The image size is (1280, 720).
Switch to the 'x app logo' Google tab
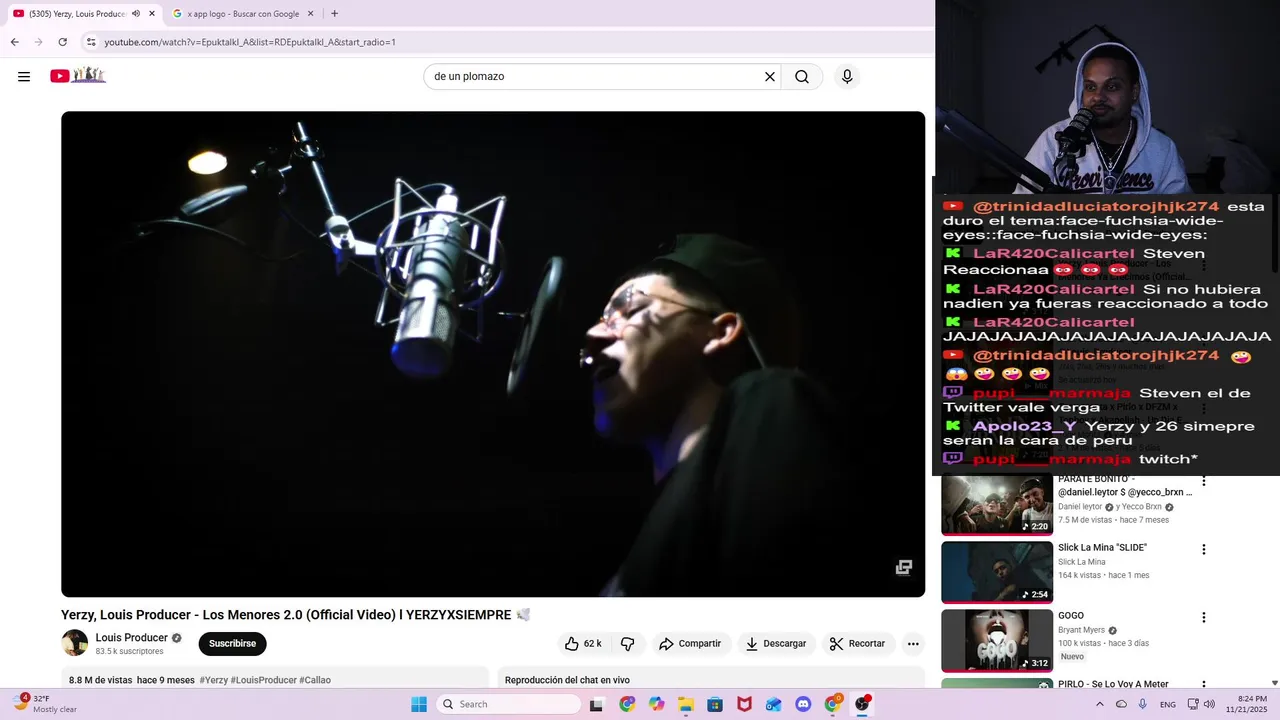point(243,14)
